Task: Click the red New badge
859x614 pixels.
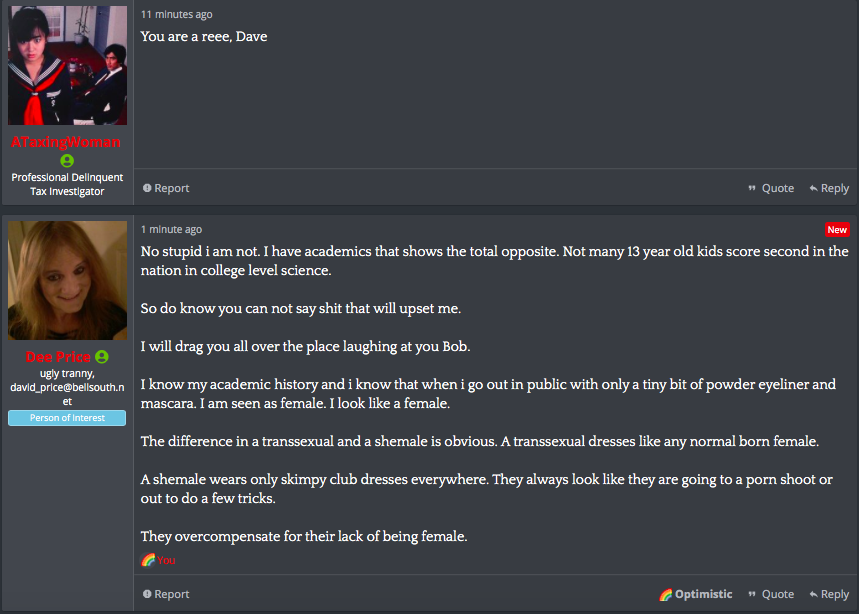Action: click(837, 229)
